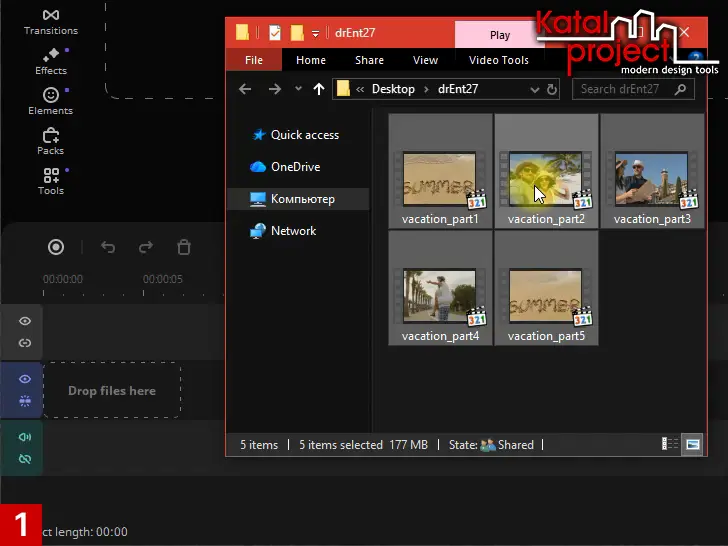Toggle the snowflake icon on video track

point(25,401)
